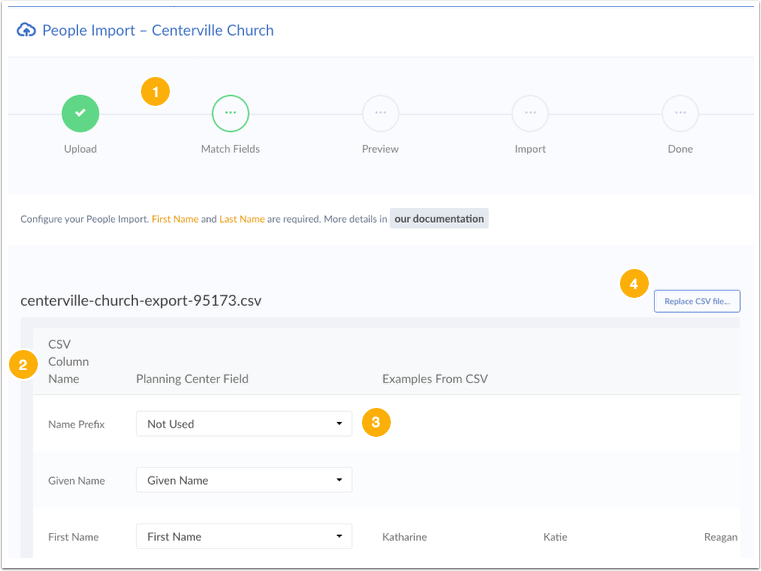Click the Done step circle
Image resolution: width=761 pixels, height=571 pixels.
click(x=680, y=114)
